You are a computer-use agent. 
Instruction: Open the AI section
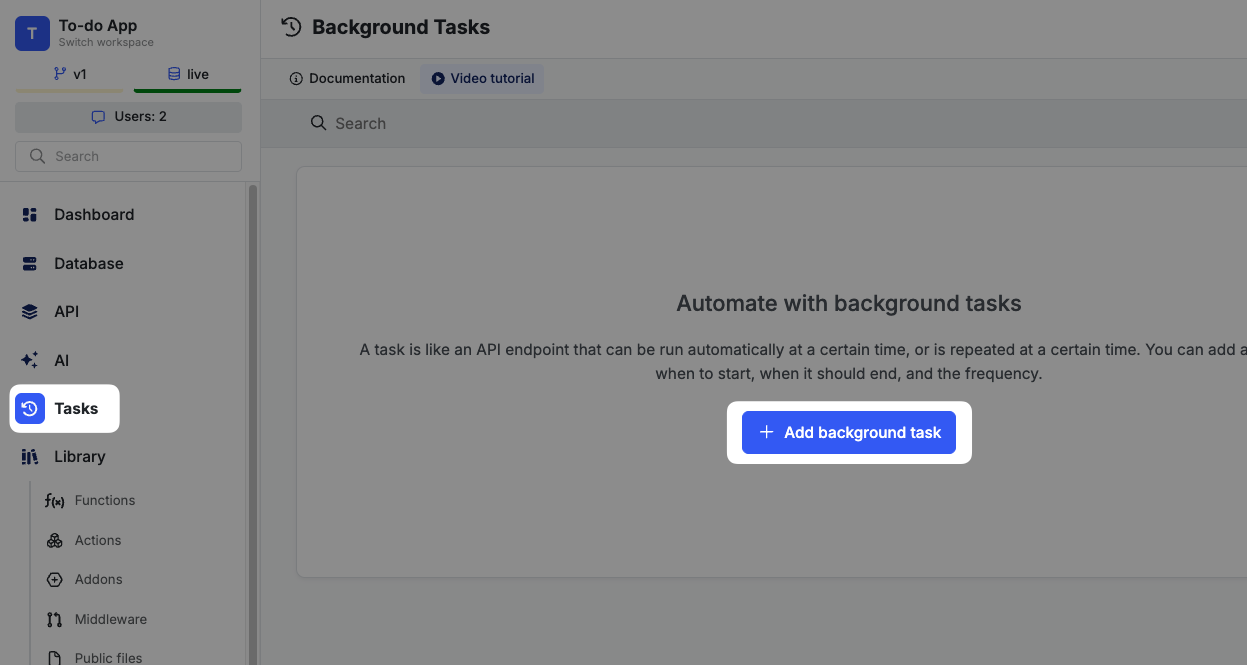[x=62, y=360]
